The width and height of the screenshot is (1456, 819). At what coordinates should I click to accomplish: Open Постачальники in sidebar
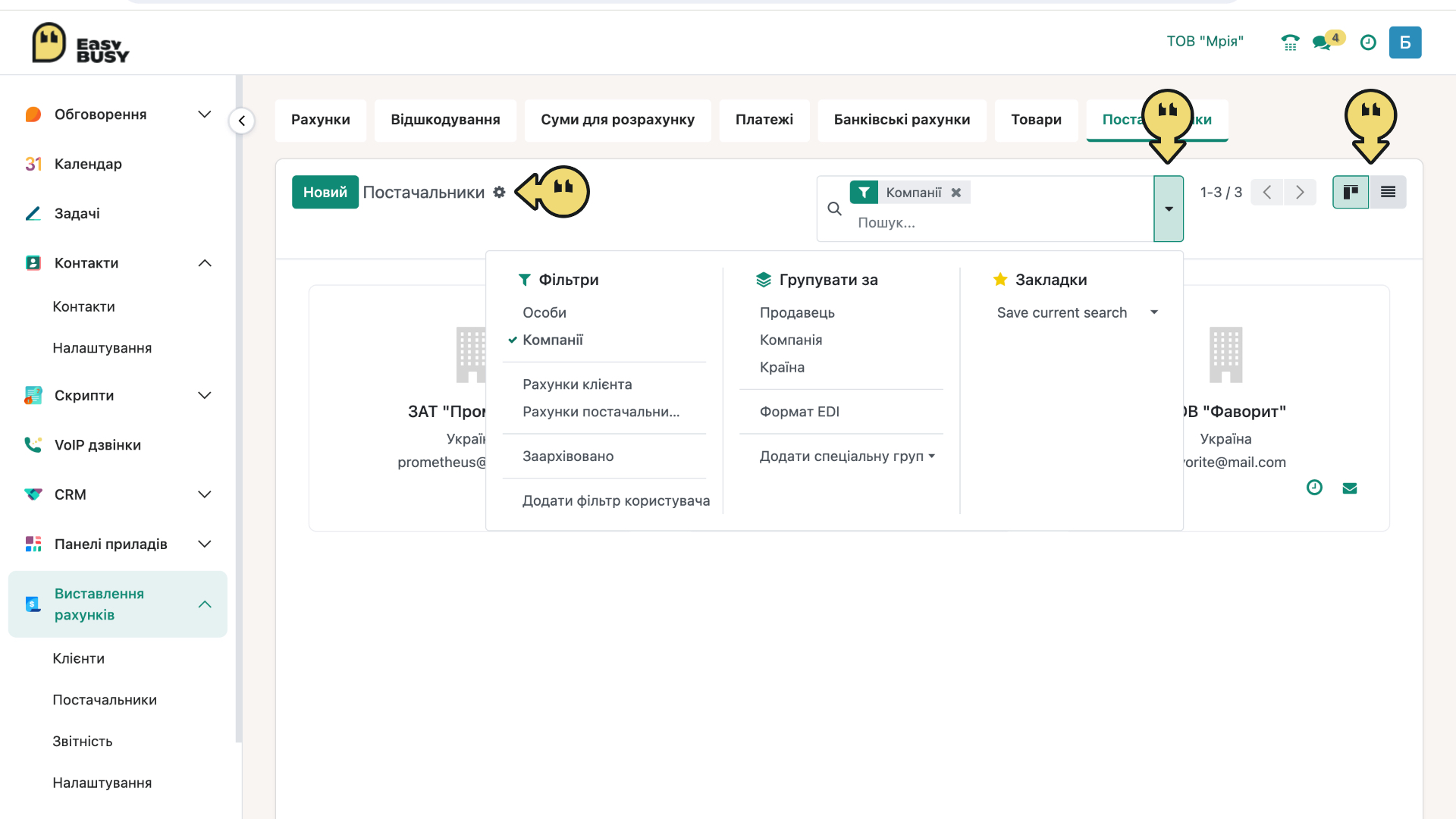tap(105, 700)
